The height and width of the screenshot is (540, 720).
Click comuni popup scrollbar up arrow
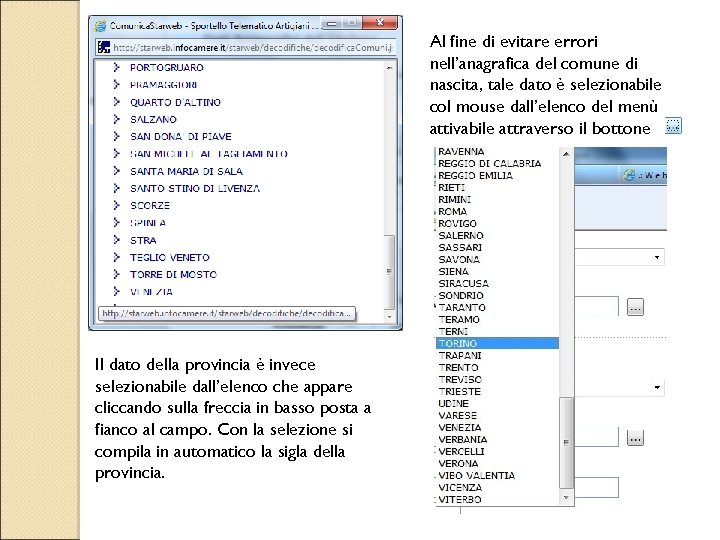point(389,68)
